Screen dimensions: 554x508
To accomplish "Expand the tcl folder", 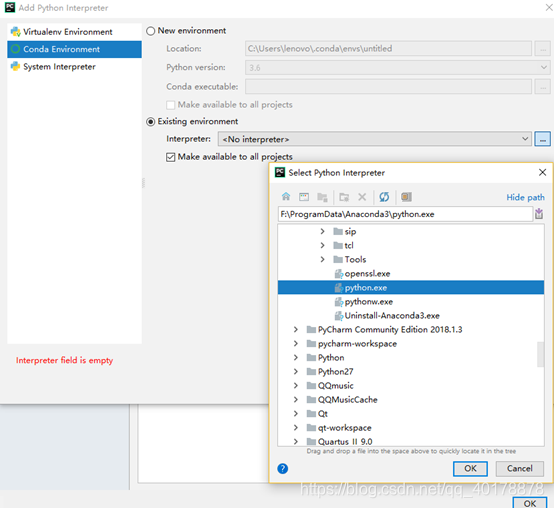I will tap(322, 246).
